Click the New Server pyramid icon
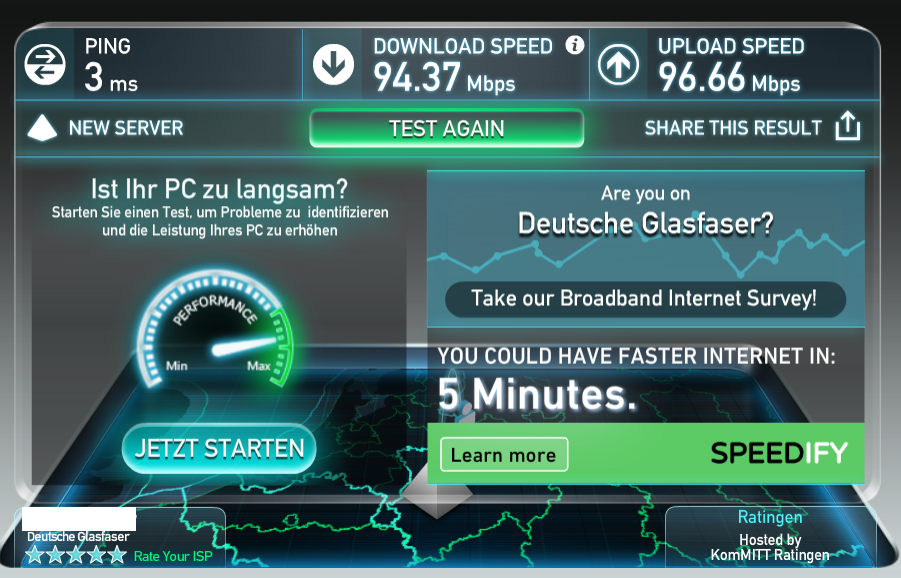This screenshot has width=901, height=578. [42, 128]
